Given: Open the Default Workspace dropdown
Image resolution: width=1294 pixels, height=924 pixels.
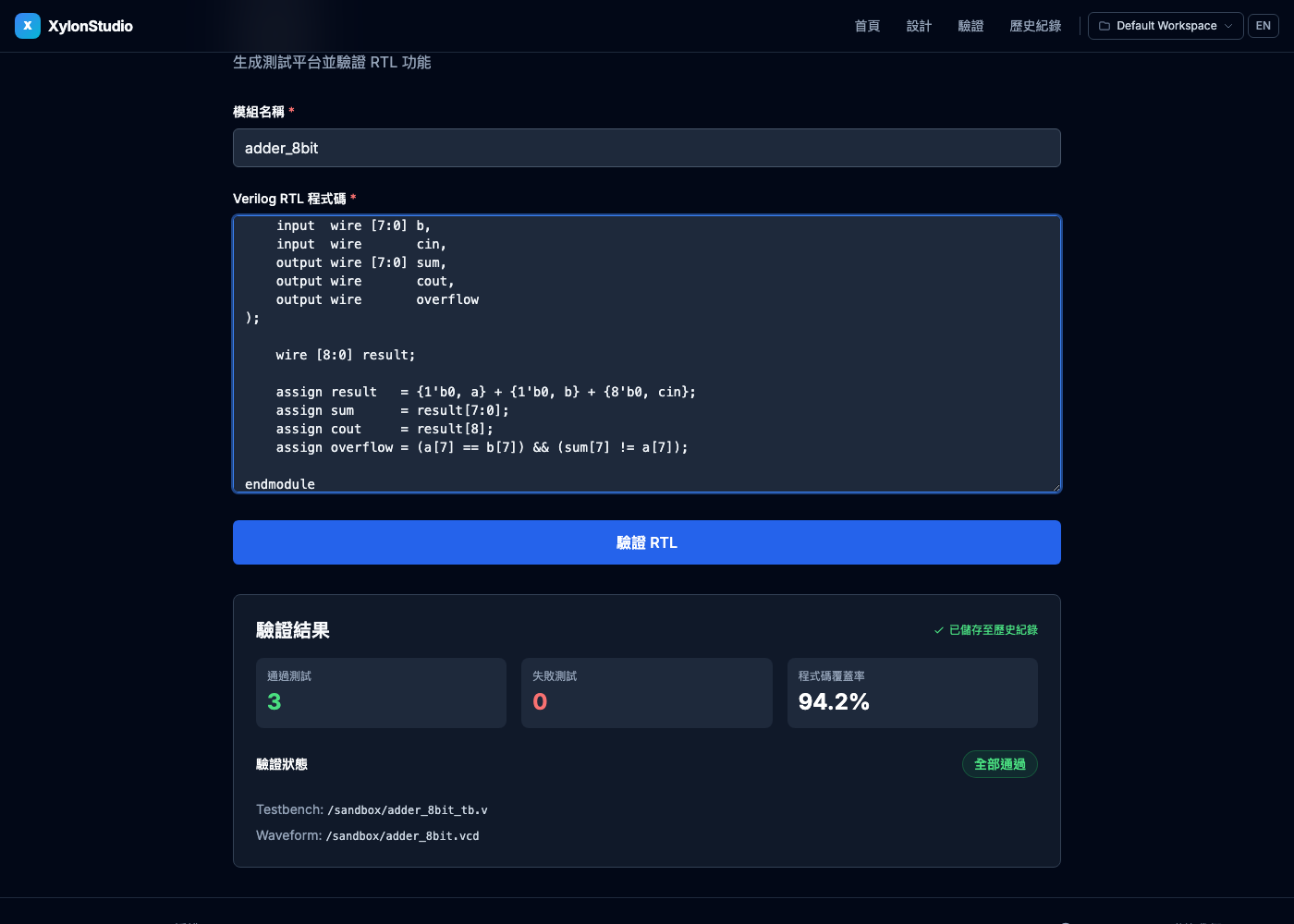Looking at the screenshot, I should [x=1166, y=26].
